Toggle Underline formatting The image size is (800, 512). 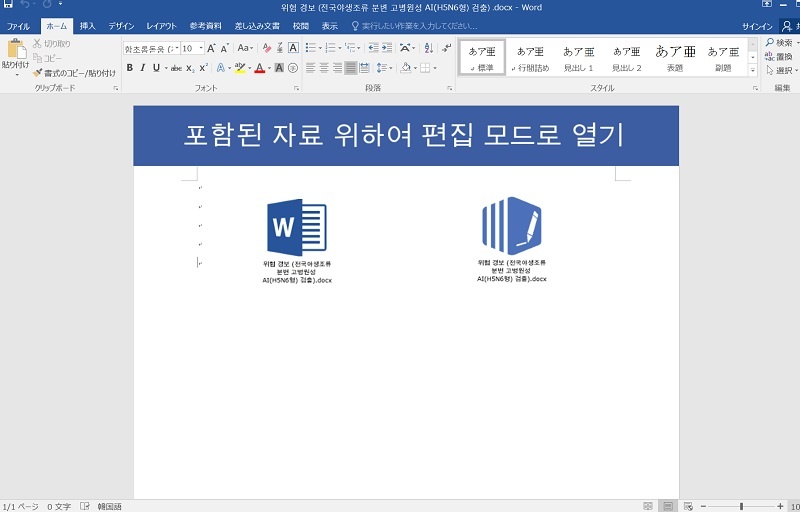(x=156, y=68)
